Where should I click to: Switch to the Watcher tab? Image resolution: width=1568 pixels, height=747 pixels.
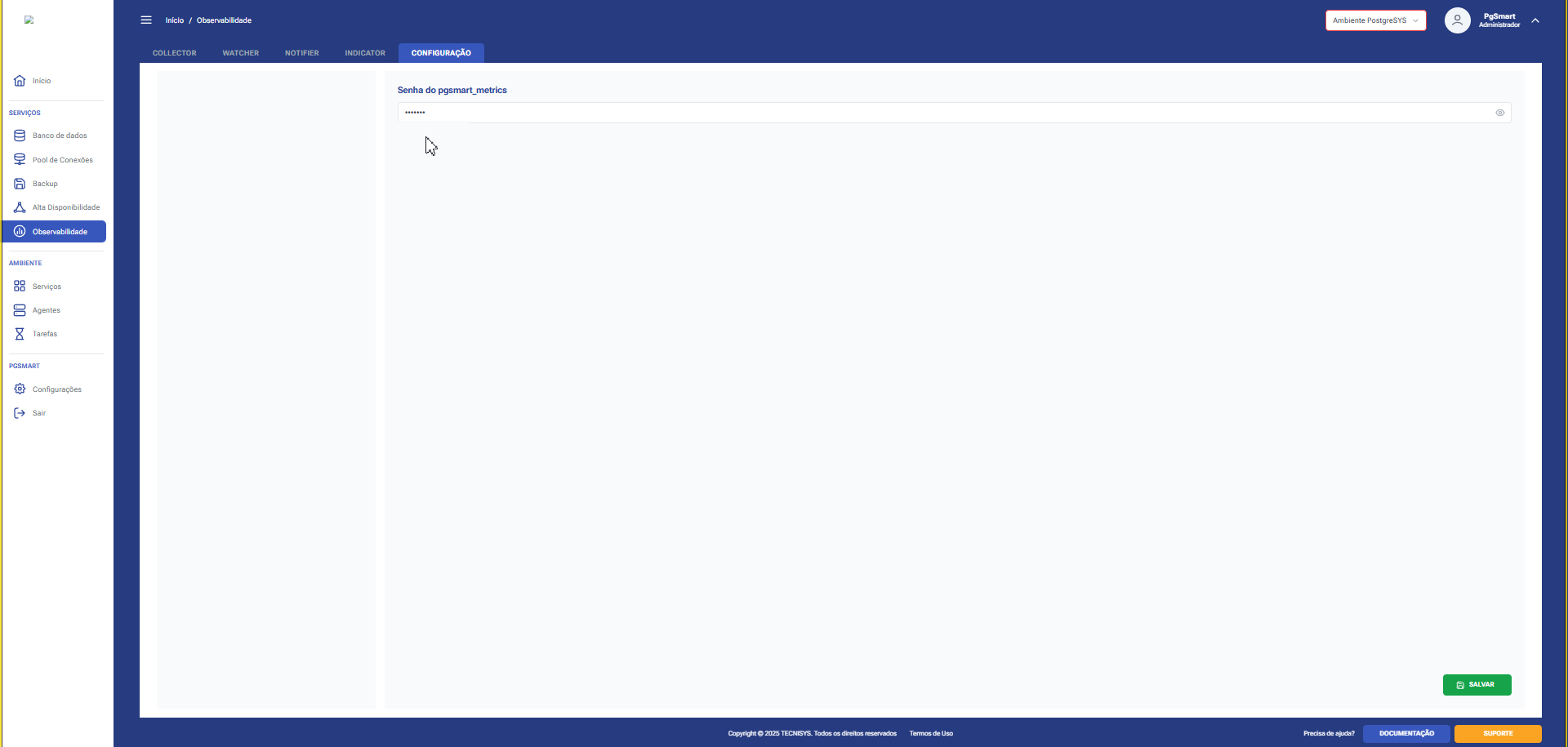click(240, 53)
